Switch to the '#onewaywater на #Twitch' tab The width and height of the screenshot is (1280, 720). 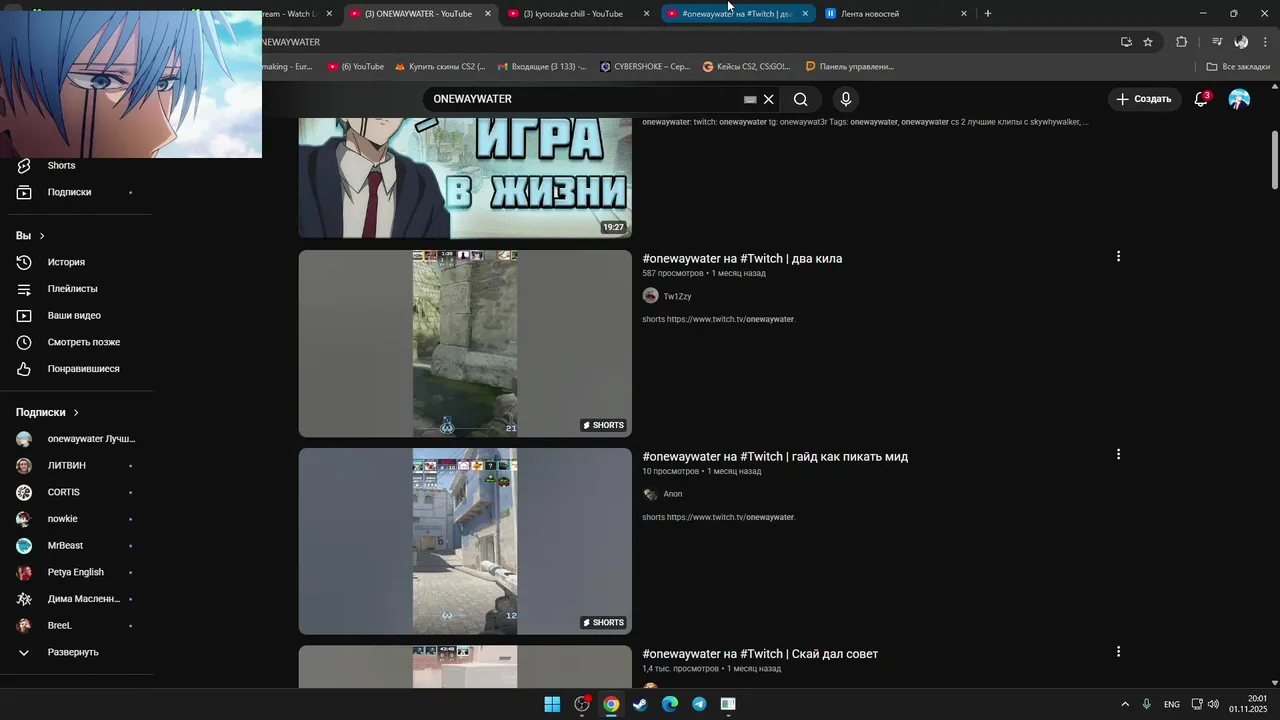[738, 14]
